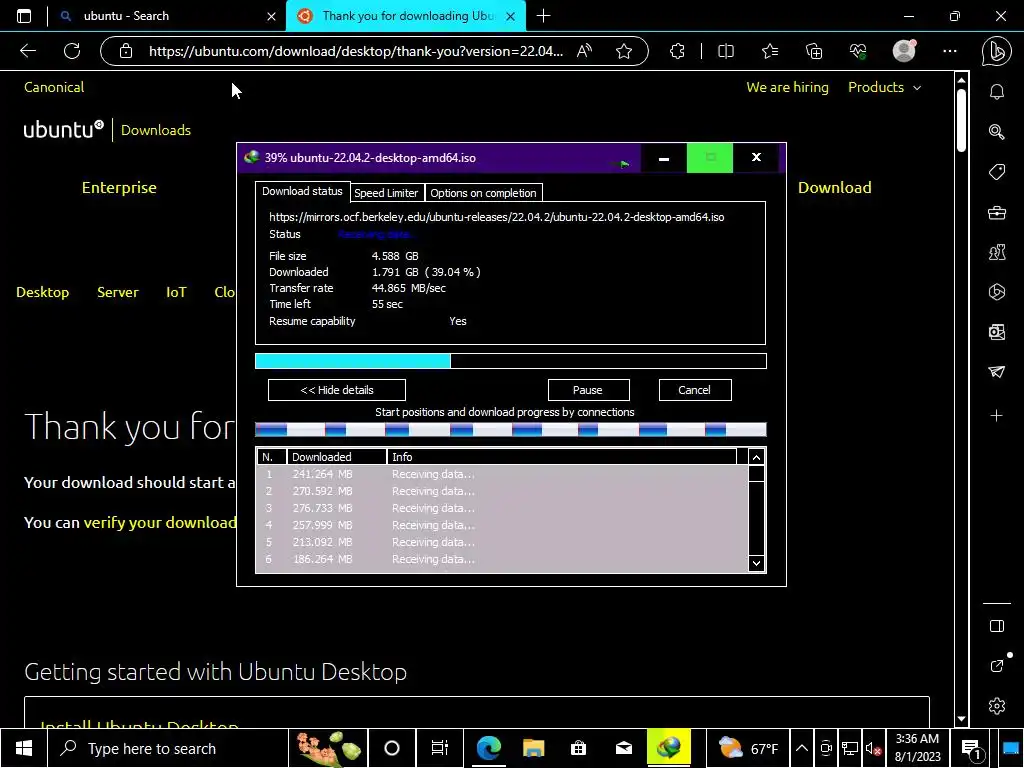Open the IoT downloads link
This screenshot has width=1024, height=768.
[176, 292]
